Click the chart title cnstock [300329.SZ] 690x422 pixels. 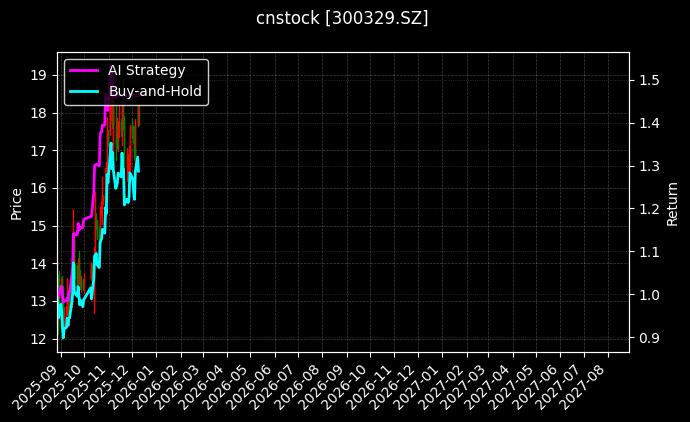342,18
